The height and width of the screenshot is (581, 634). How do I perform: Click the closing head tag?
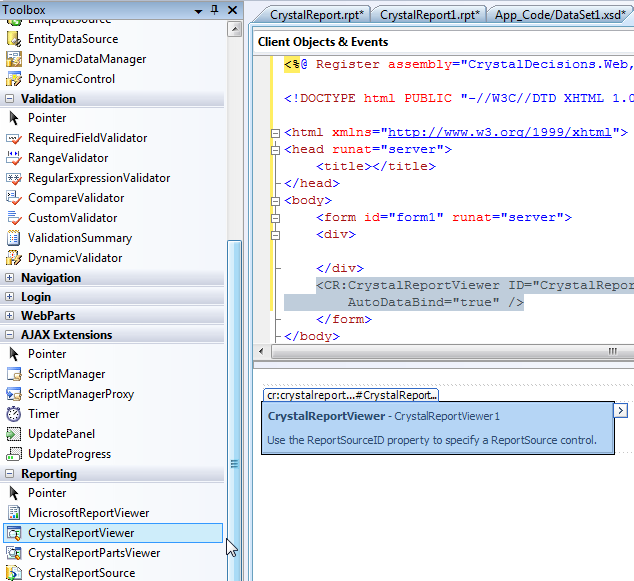tap(312, 184)
